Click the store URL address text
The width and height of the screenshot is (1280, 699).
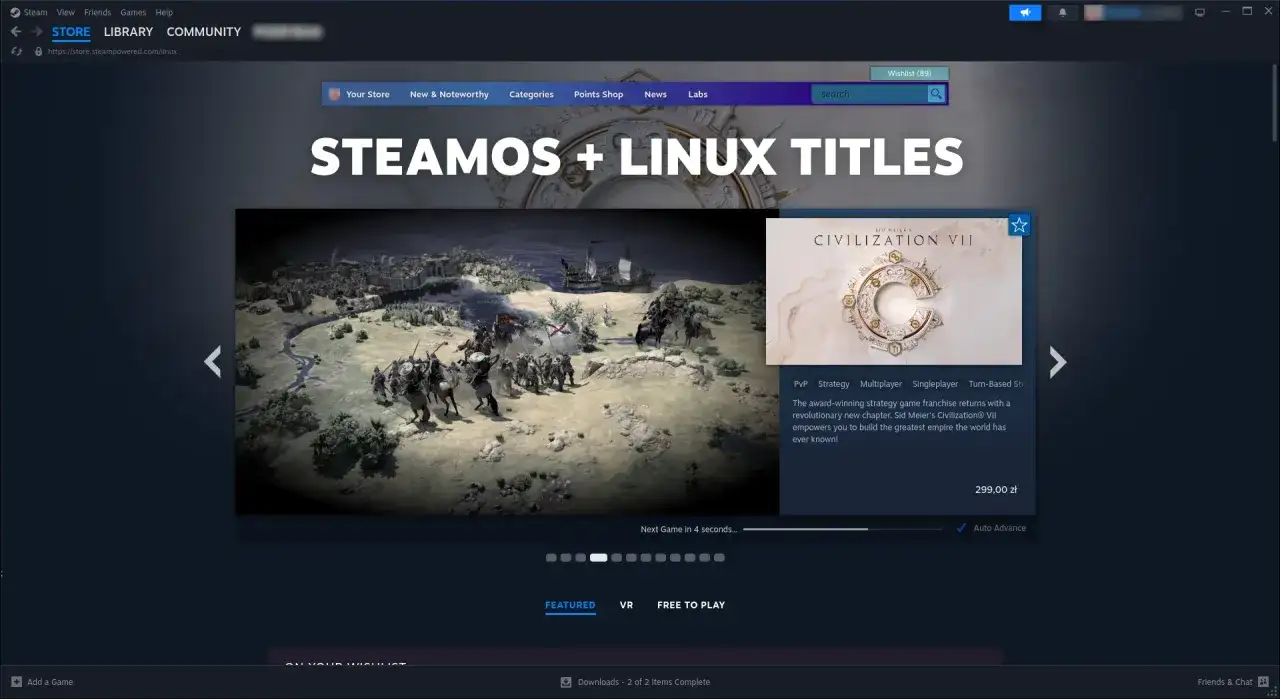[112, 51]
